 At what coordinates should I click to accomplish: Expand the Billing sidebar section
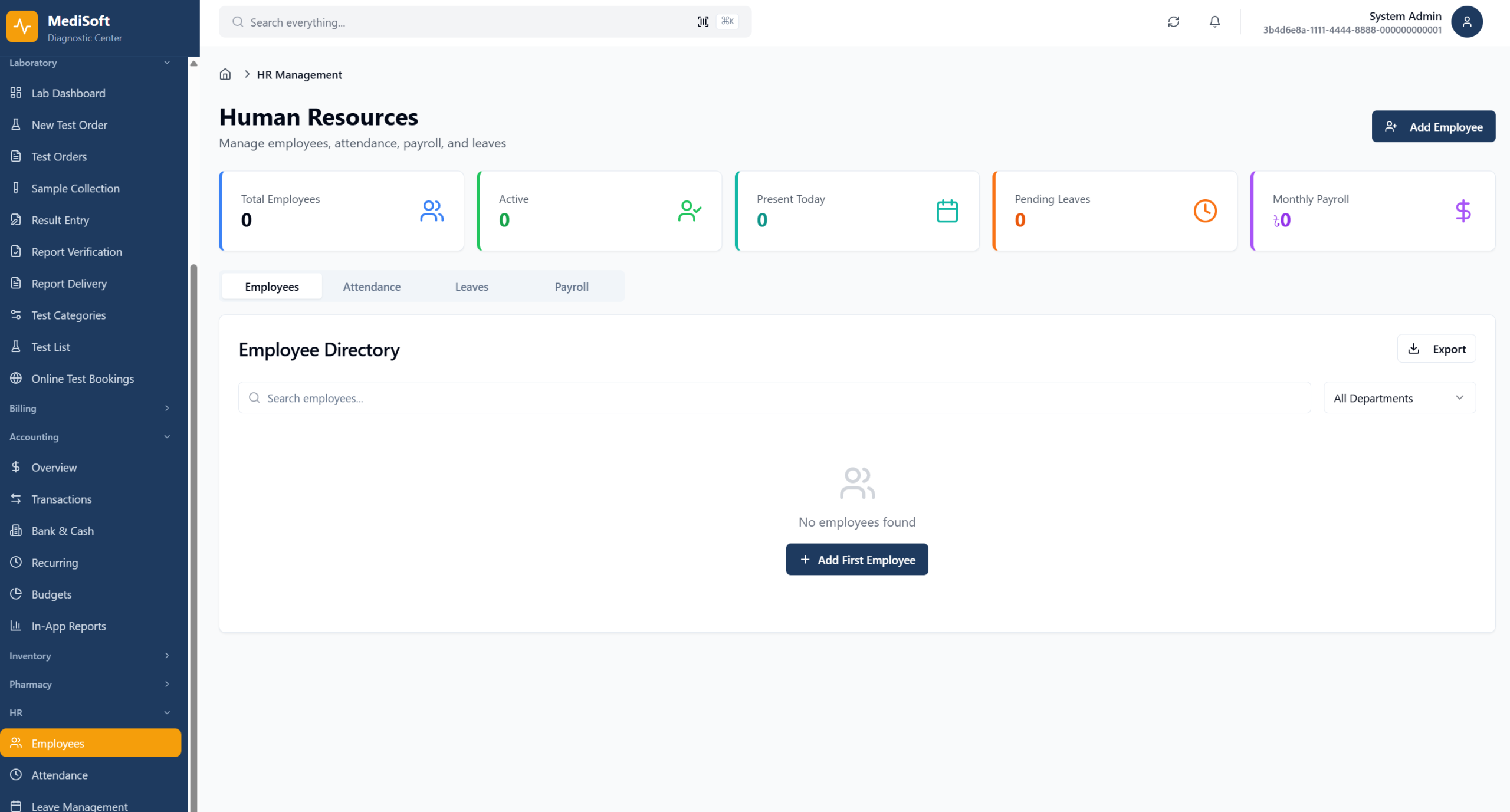pos(88,408)
